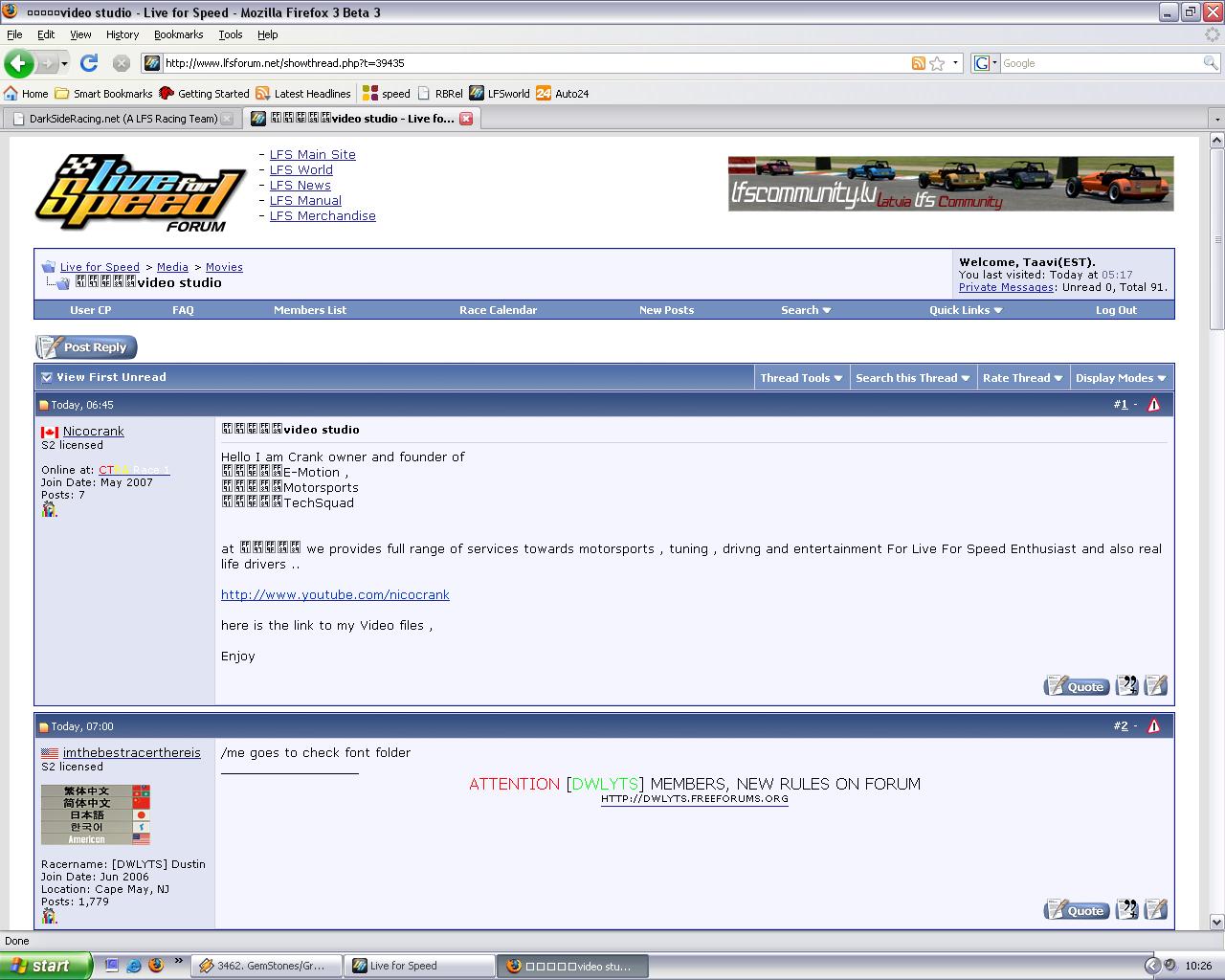Click the Live for Speed Forum logo
1225x980 pixels.
click(140, 192)
